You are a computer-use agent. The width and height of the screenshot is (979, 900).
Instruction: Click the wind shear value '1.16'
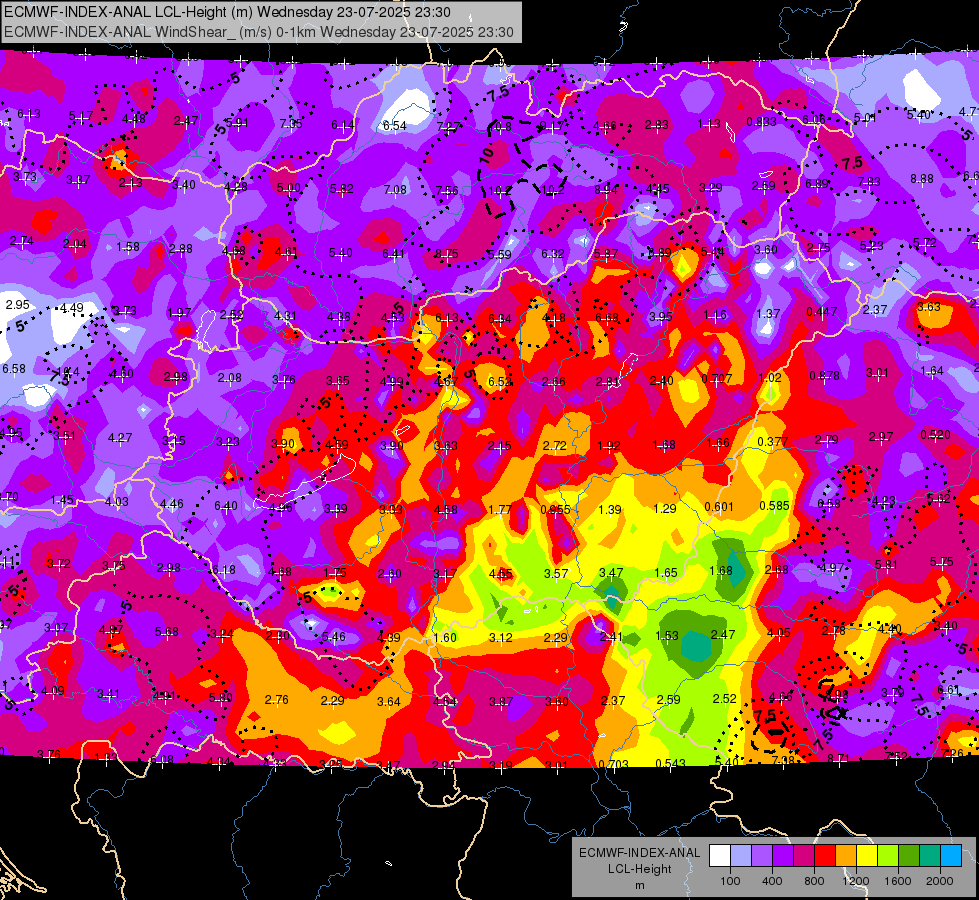point(716,315)
